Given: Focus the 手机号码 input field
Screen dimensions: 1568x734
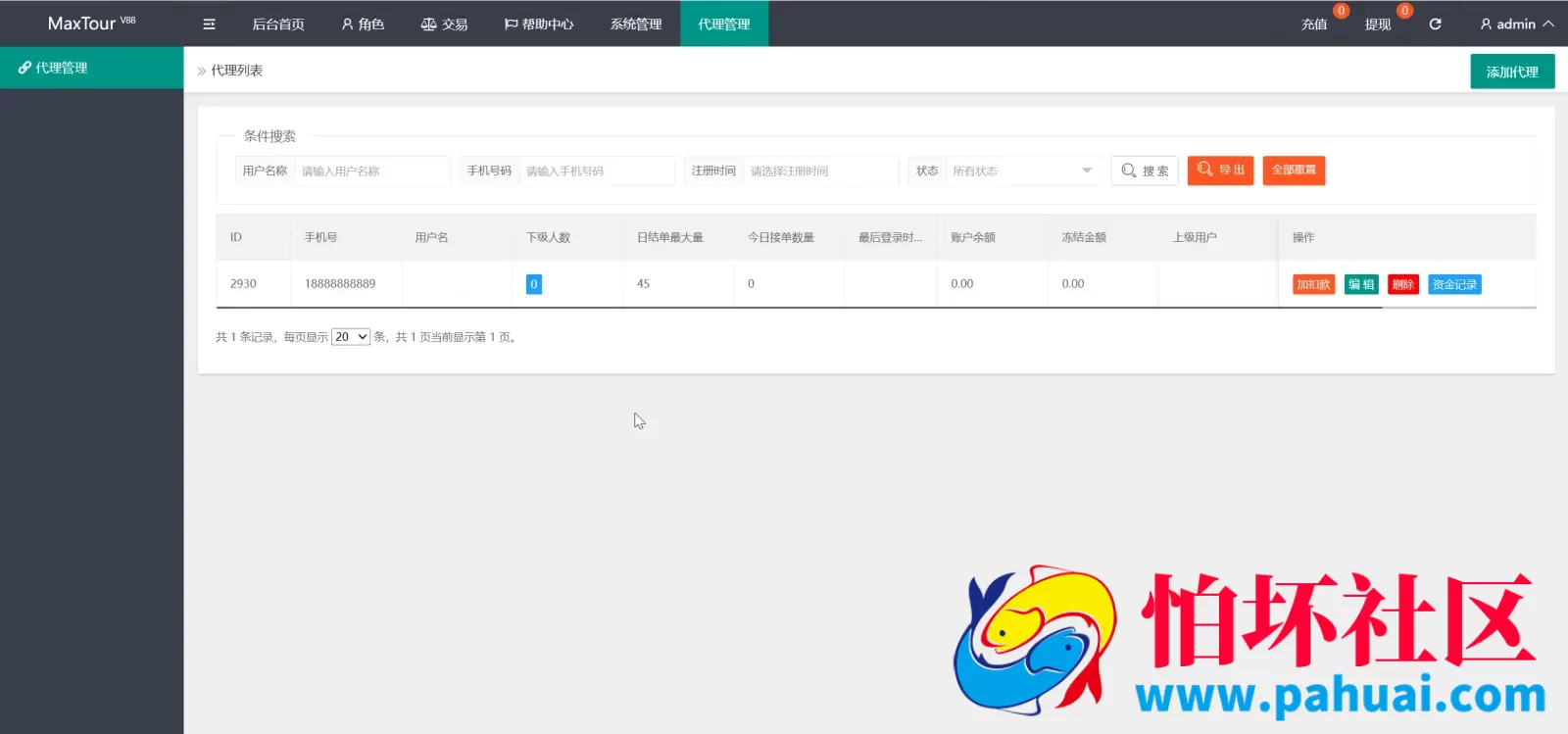Looking at the screenshot, I should [x=597, y=171].
